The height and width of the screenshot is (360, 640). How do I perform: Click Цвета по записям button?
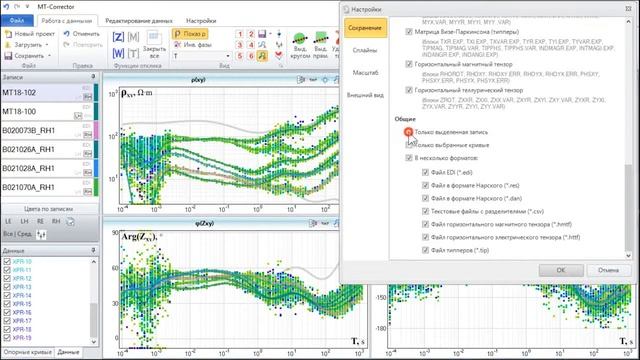(x=49, y=209)
